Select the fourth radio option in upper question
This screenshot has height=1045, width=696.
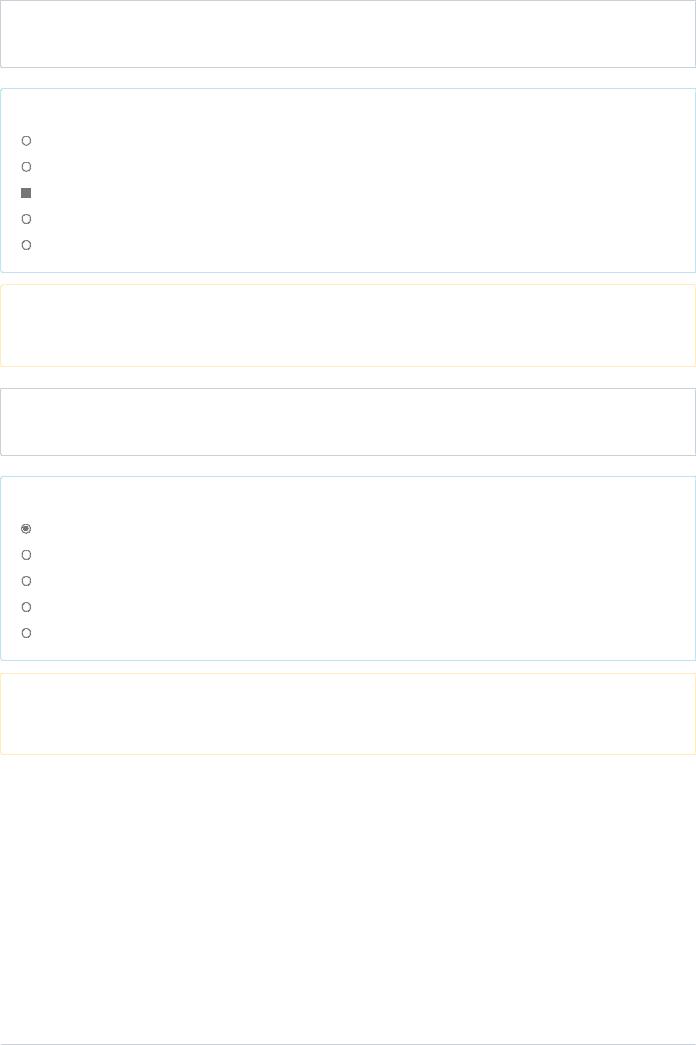pos(26,219)
